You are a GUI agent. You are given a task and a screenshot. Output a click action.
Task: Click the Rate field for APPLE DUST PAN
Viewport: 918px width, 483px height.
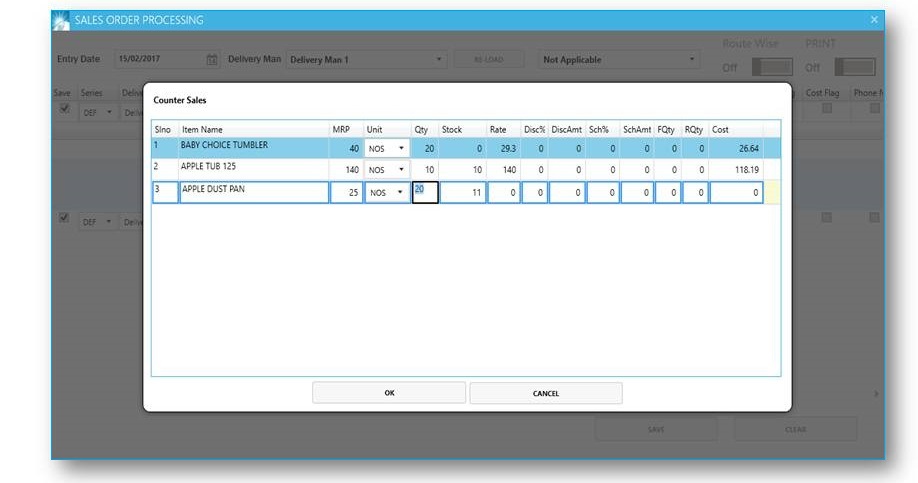click(503, 193)
